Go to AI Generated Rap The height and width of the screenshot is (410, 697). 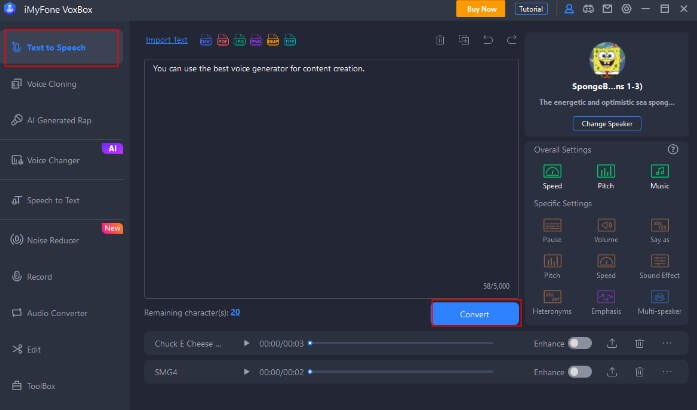[51, 120]
